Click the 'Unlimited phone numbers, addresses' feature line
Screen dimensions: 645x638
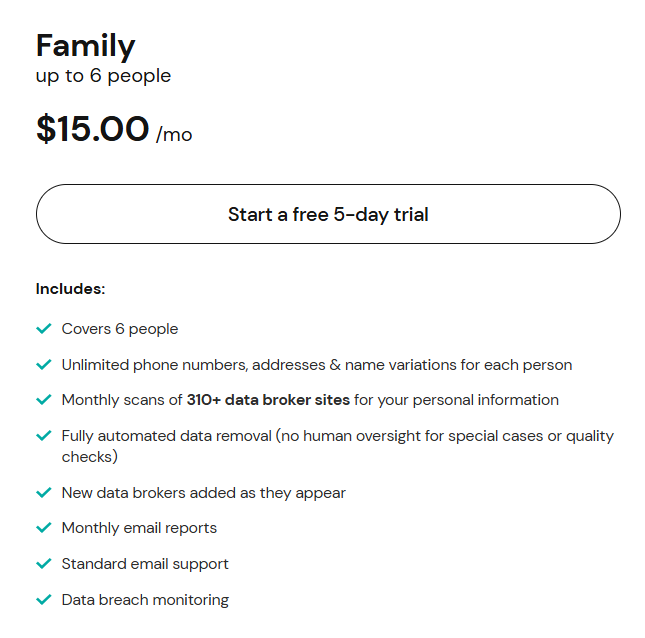click(x=316, y=365)
